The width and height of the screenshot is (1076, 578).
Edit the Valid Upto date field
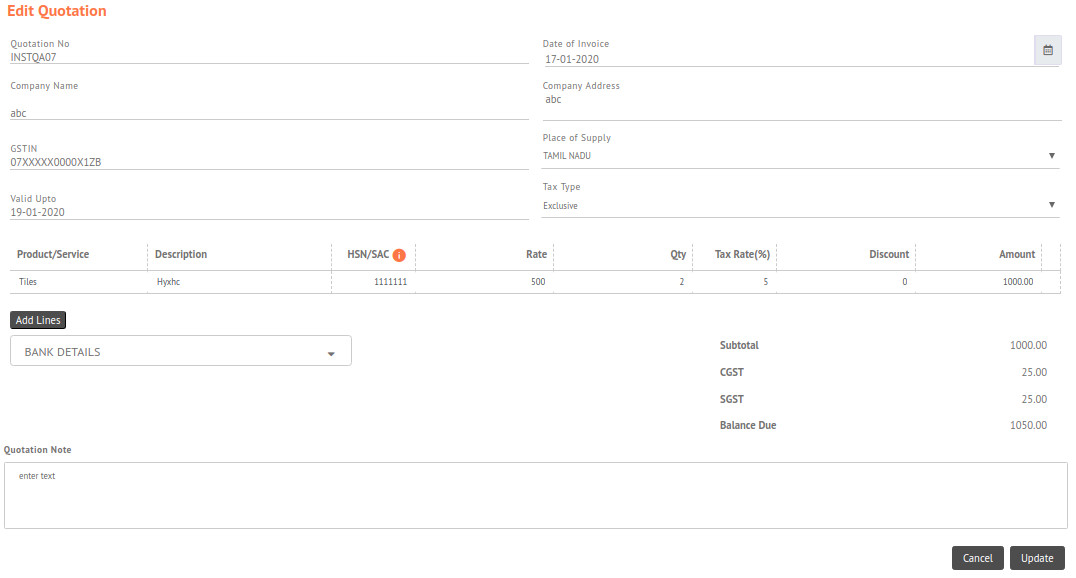[269, 213]
